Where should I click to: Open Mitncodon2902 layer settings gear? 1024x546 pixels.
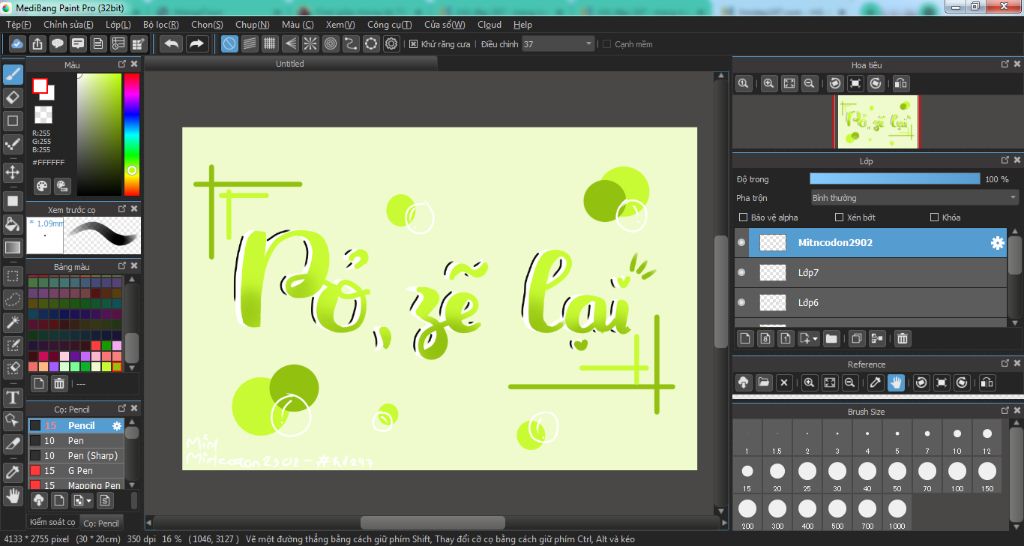[997, 243]
